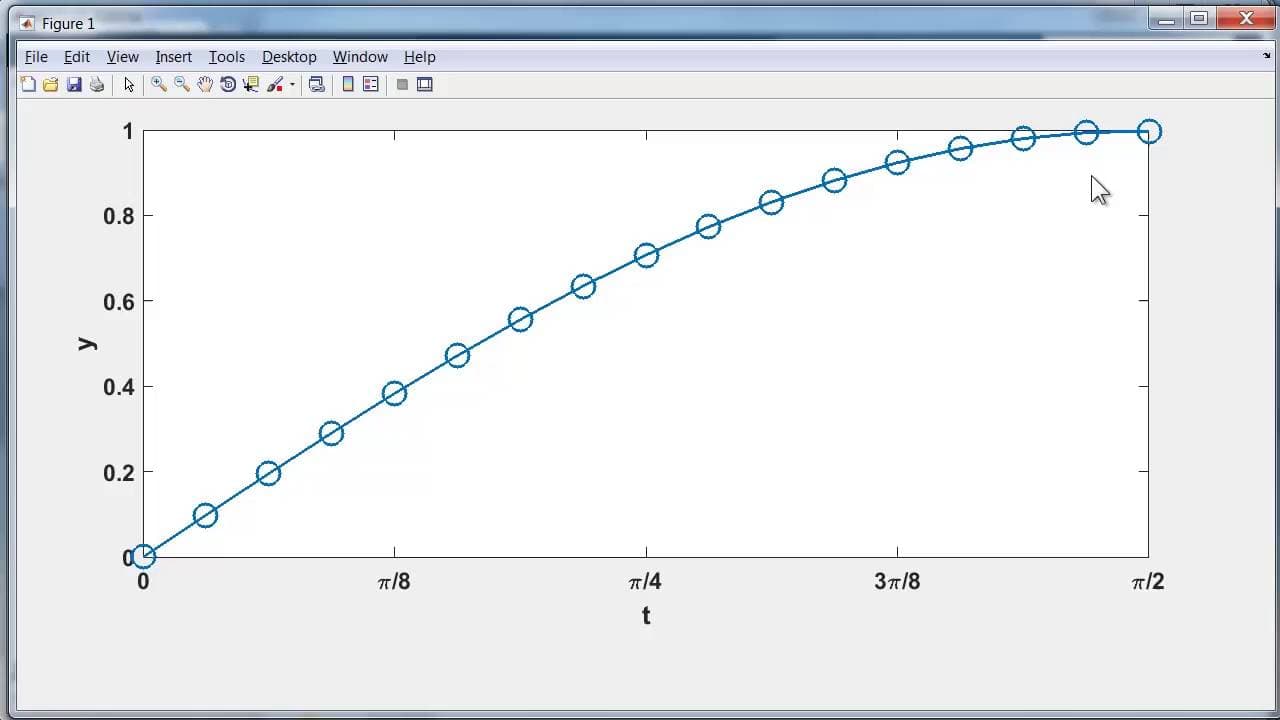This screenshot has height=720, width=1280.
Task: Select the Rotate 3D tool
Action: [x=228, y=85]
